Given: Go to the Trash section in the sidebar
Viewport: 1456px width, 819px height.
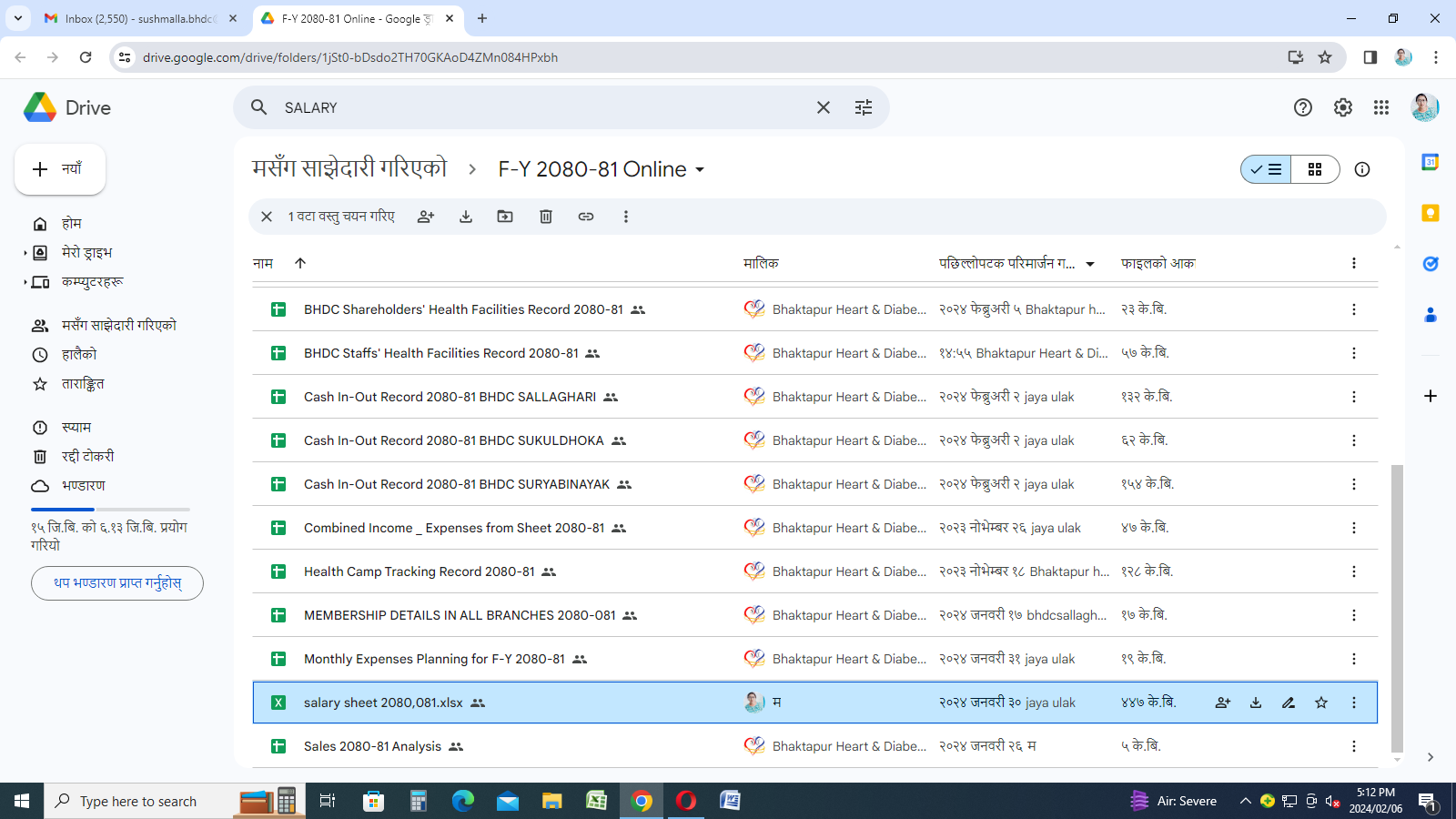Looking at the screenshot, I should pos(87,456).
